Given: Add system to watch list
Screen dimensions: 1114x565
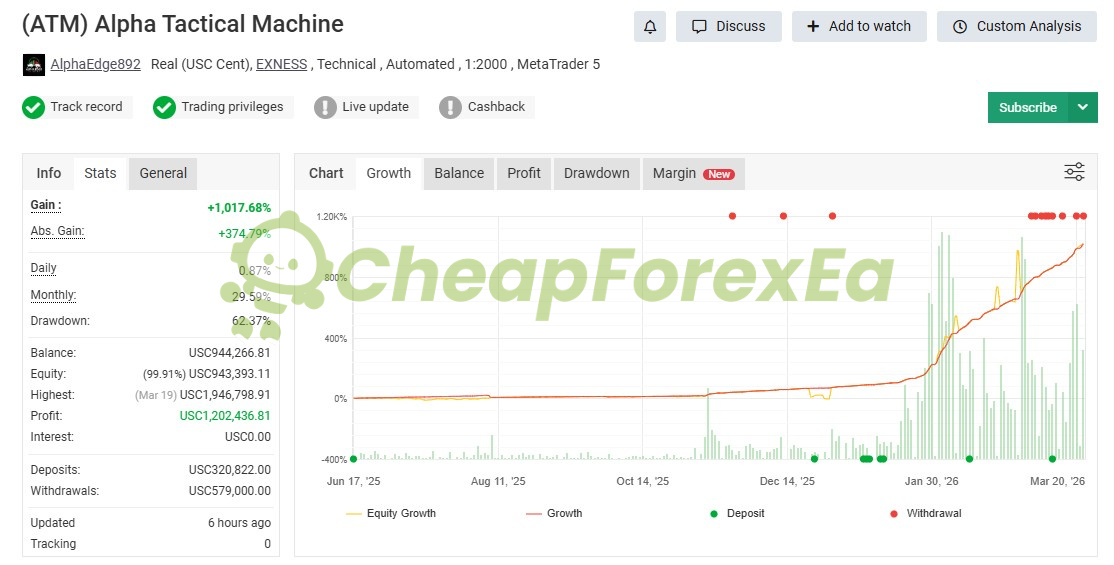Looking at the screenshot, I should (859, 26).
